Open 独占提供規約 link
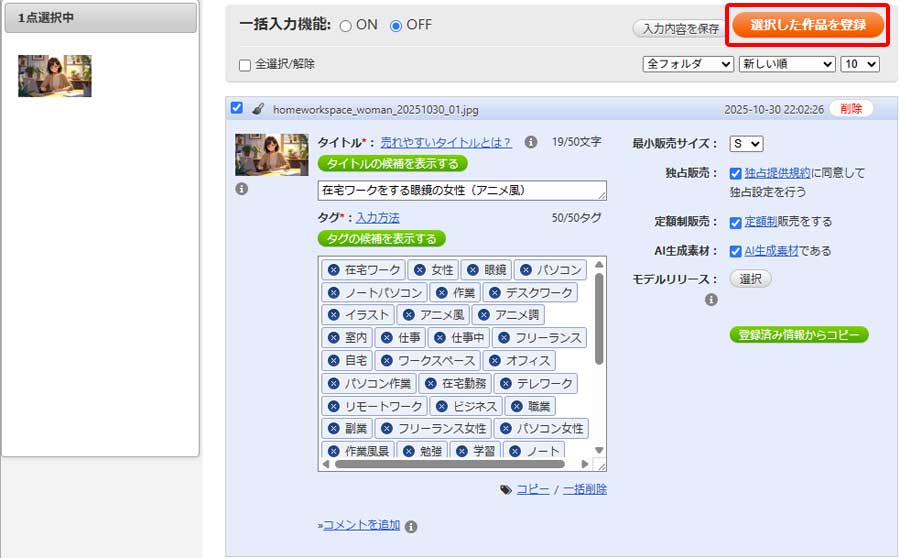Screen dimensions: 900x558 pos(777,173)
